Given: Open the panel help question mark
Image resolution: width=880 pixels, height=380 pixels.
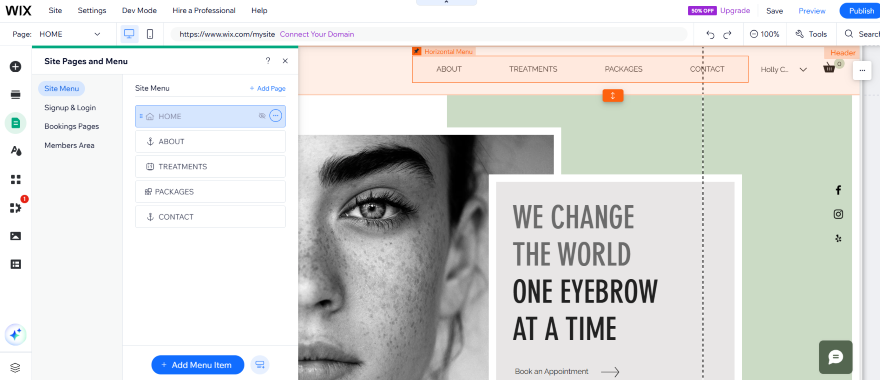Looking at the screenshot, I should 268,61.
